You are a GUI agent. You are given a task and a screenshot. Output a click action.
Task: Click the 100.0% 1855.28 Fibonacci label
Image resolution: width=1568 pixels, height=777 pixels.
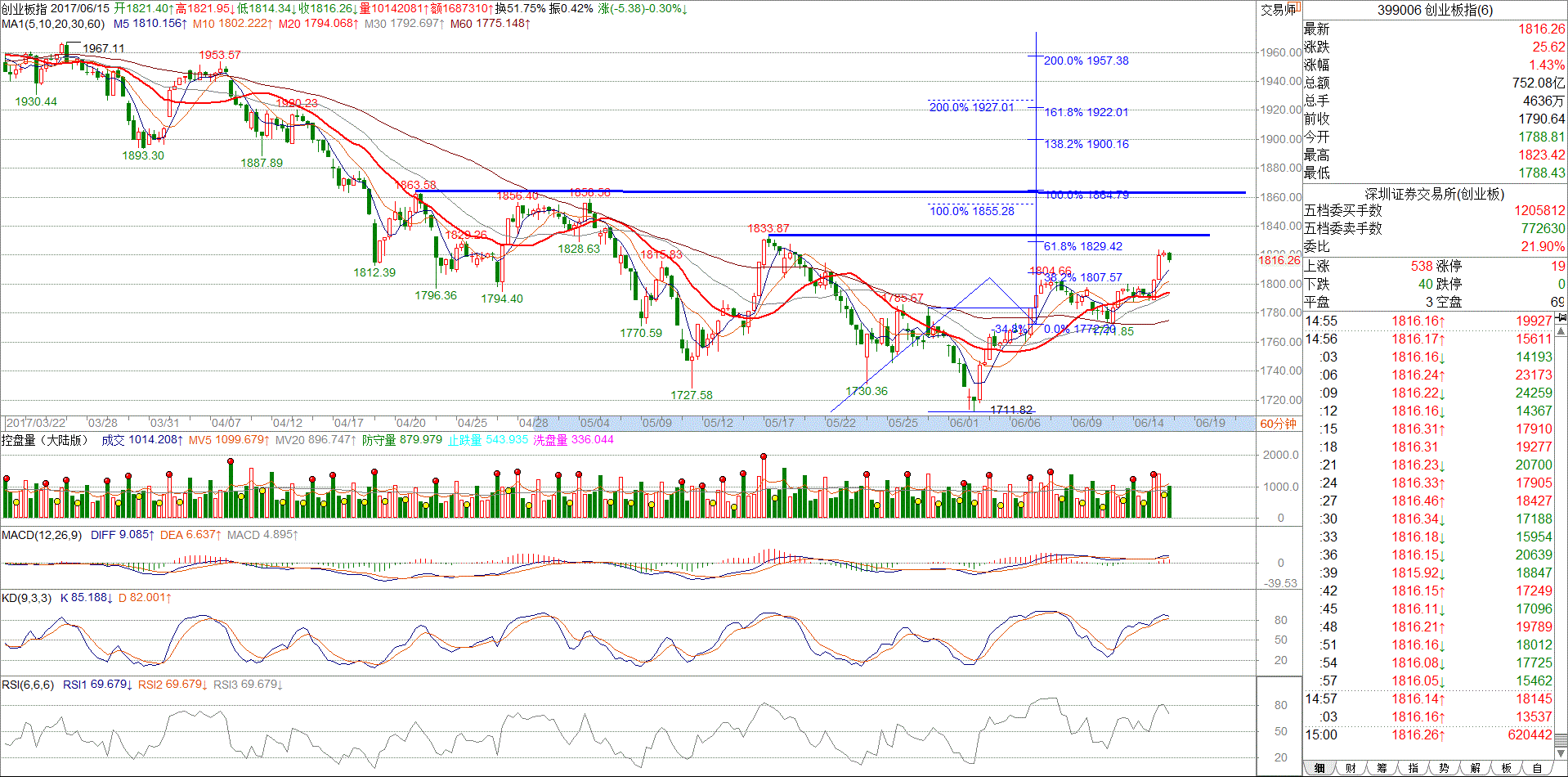click(971, 211)
